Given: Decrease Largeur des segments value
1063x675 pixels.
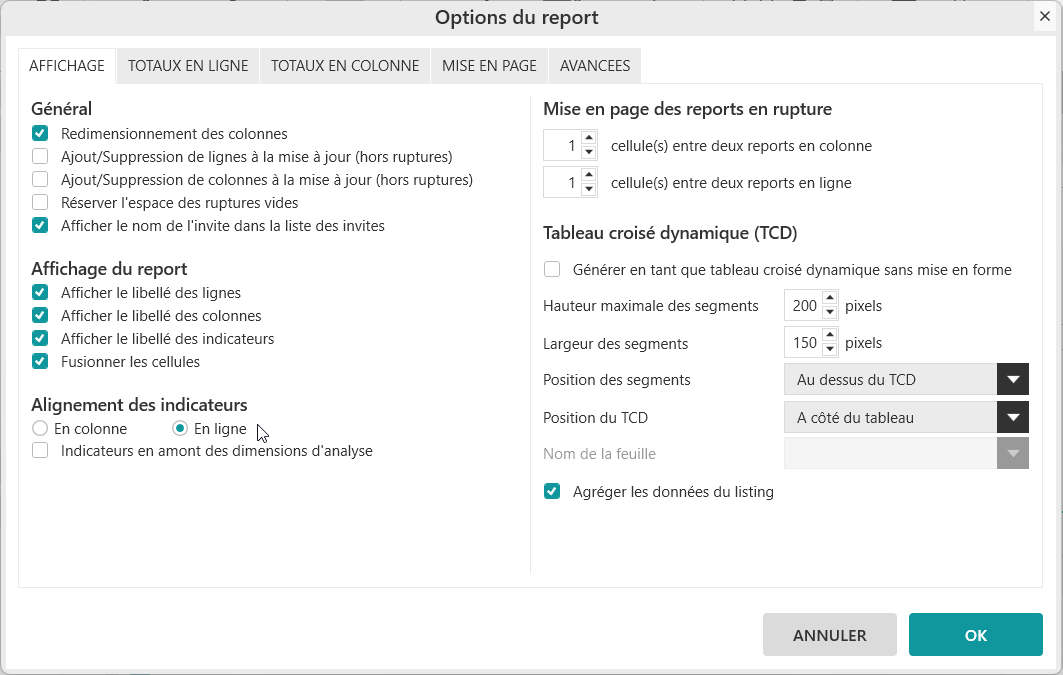Looking at the screenshot, I should click(x=830, y=350).
